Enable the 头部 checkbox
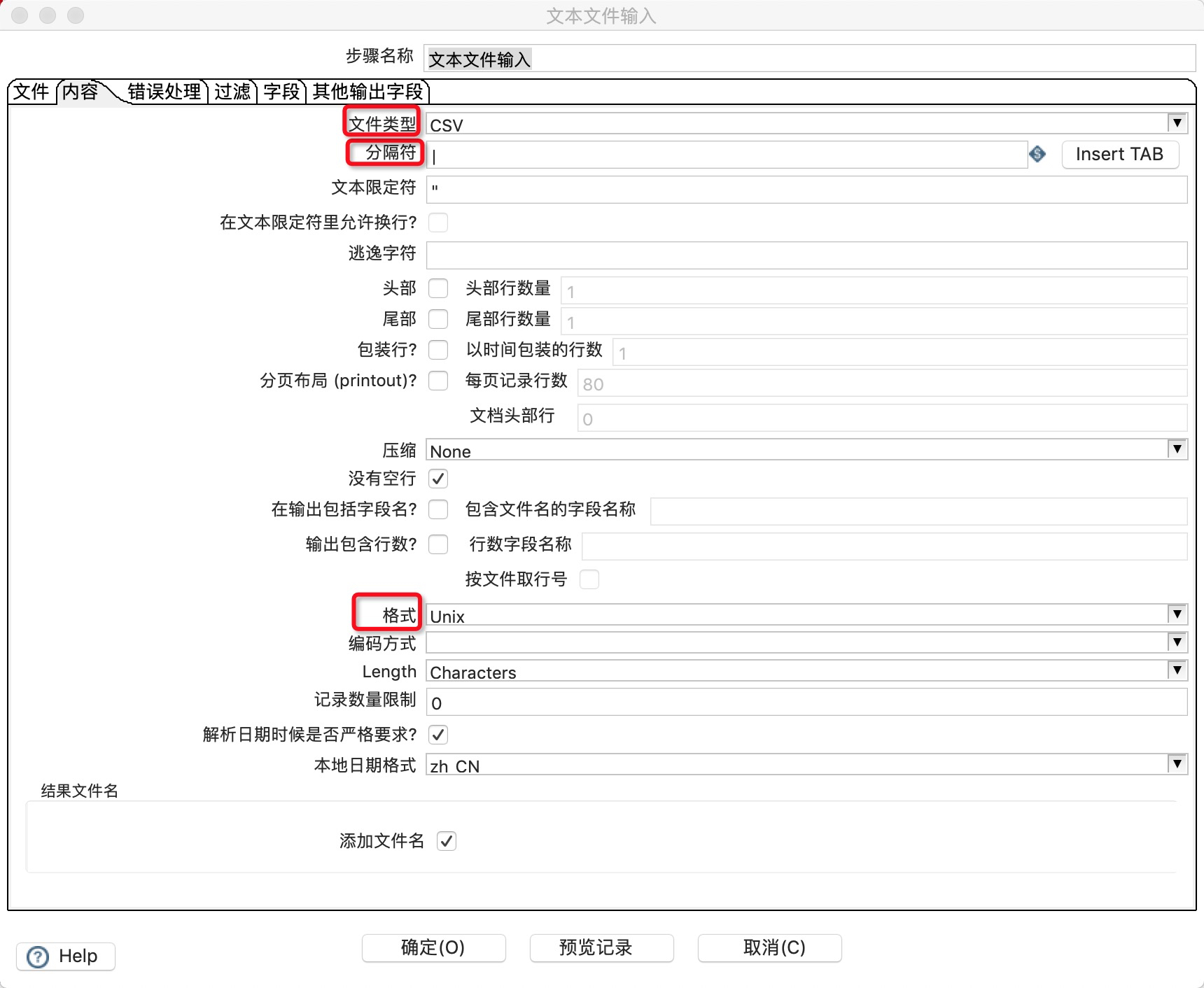Image resolution: width=1204 pixels, height=988 pixels. tap(438, 288)
